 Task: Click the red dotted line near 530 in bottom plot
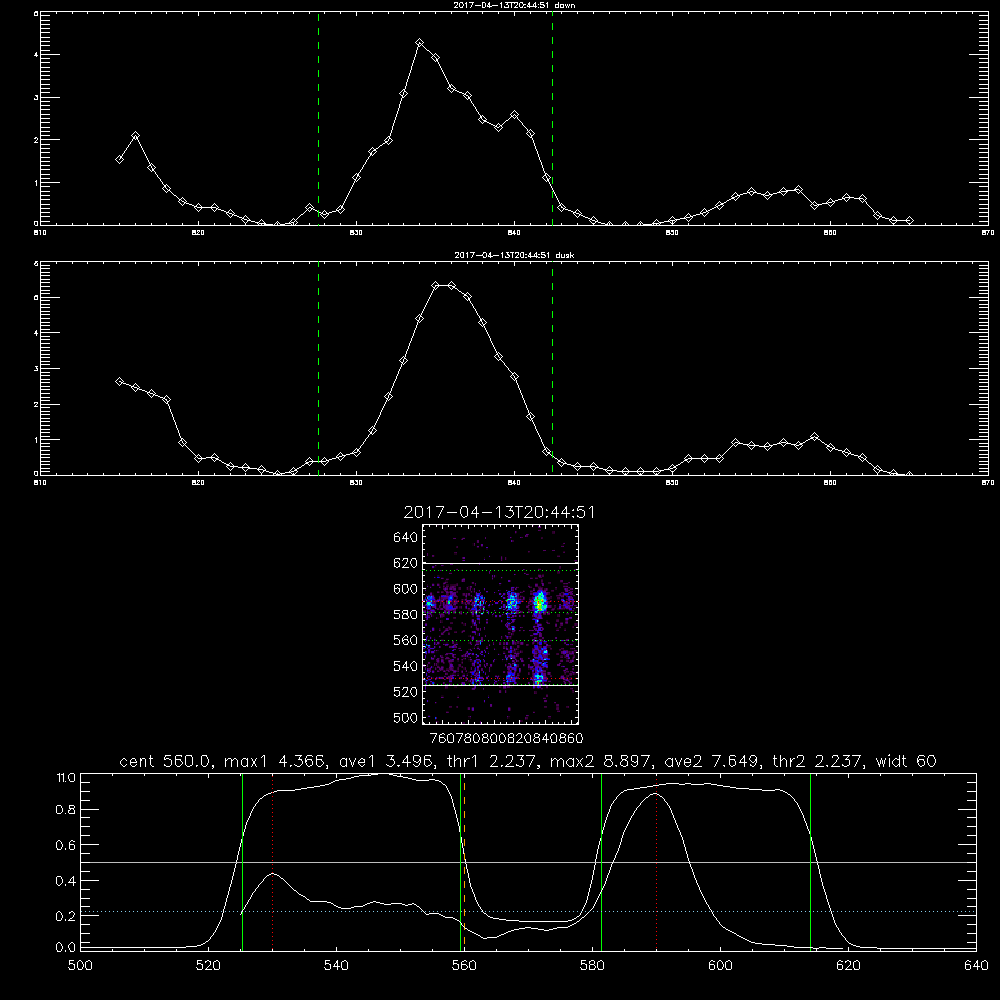272,861
